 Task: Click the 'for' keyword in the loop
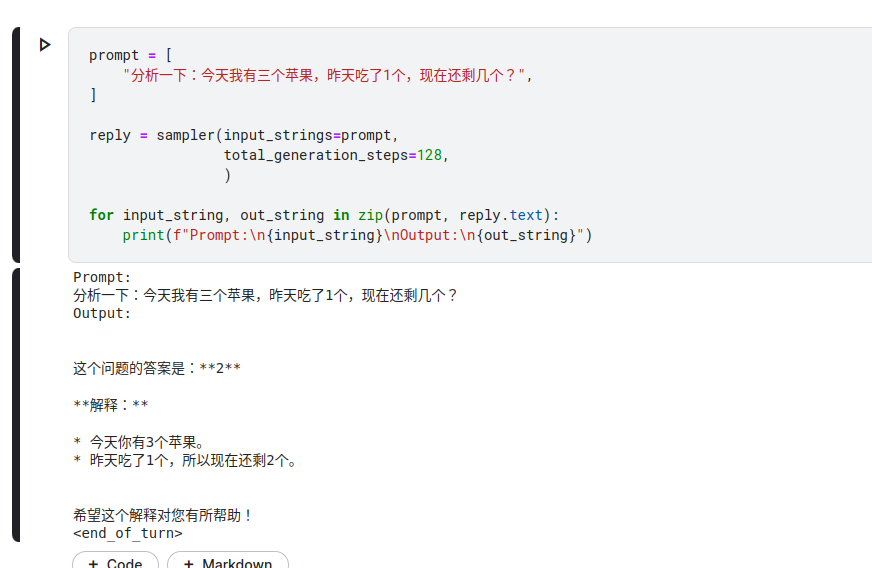[101, 215]
